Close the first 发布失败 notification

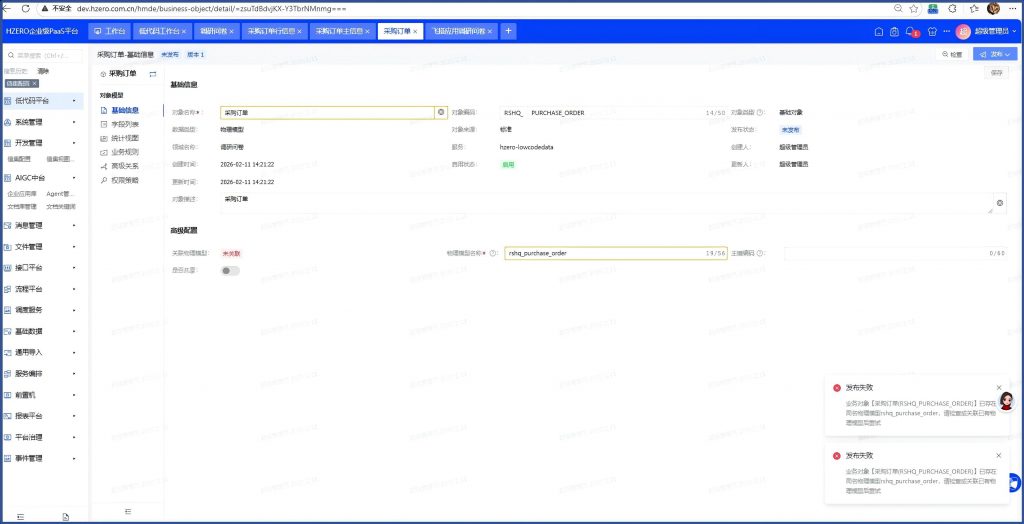click(x=998, y=387)
